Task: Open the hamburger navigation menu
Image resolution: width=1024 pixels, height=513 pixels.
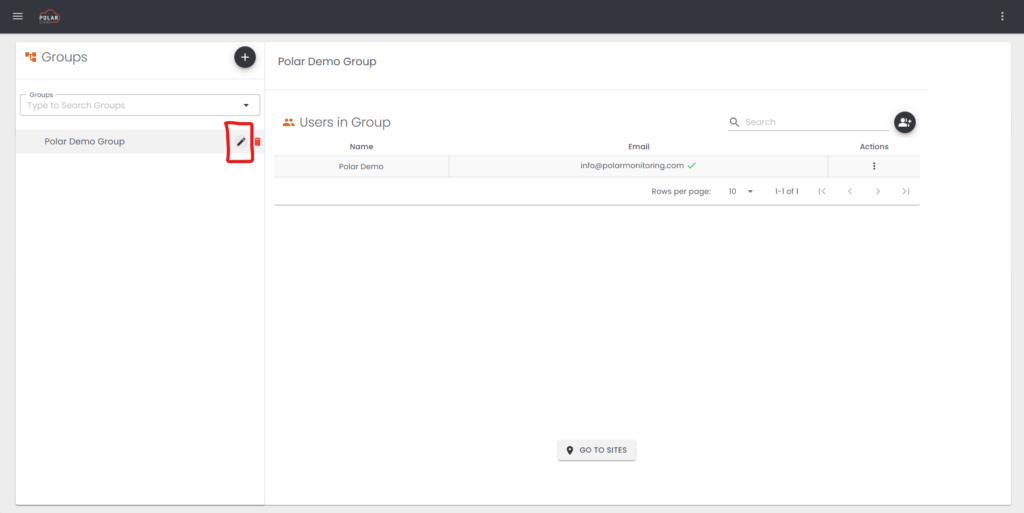Action: (17, 16)
